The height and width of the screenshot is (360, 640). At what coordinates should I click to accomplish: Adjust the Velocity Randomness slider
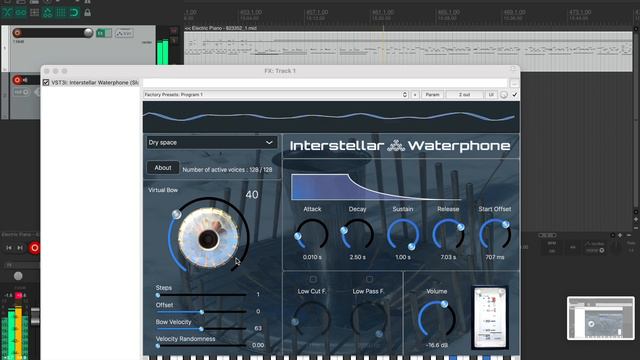point(202,346)
